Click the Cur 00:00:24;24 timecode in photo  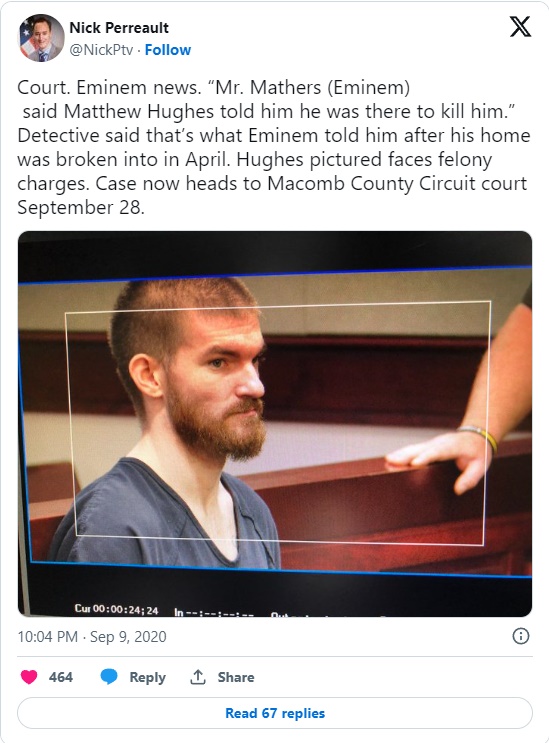point(117,609)
